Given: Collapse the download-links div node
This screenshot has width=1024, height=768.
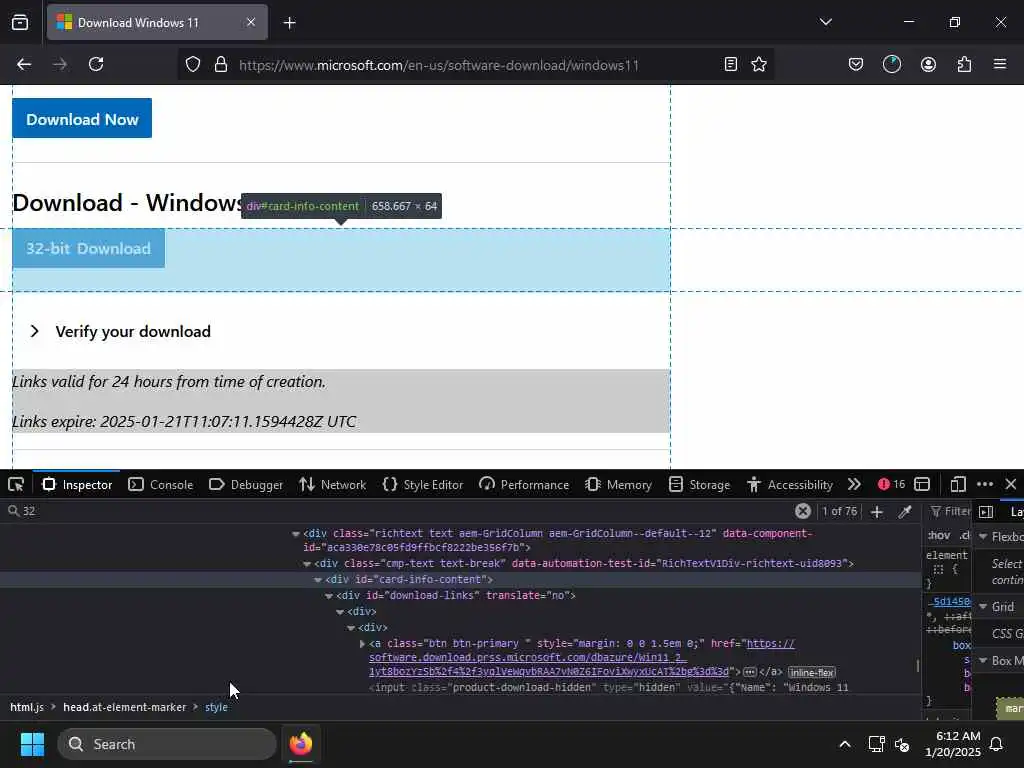Looking at the screenshot, I should (329, 596).
